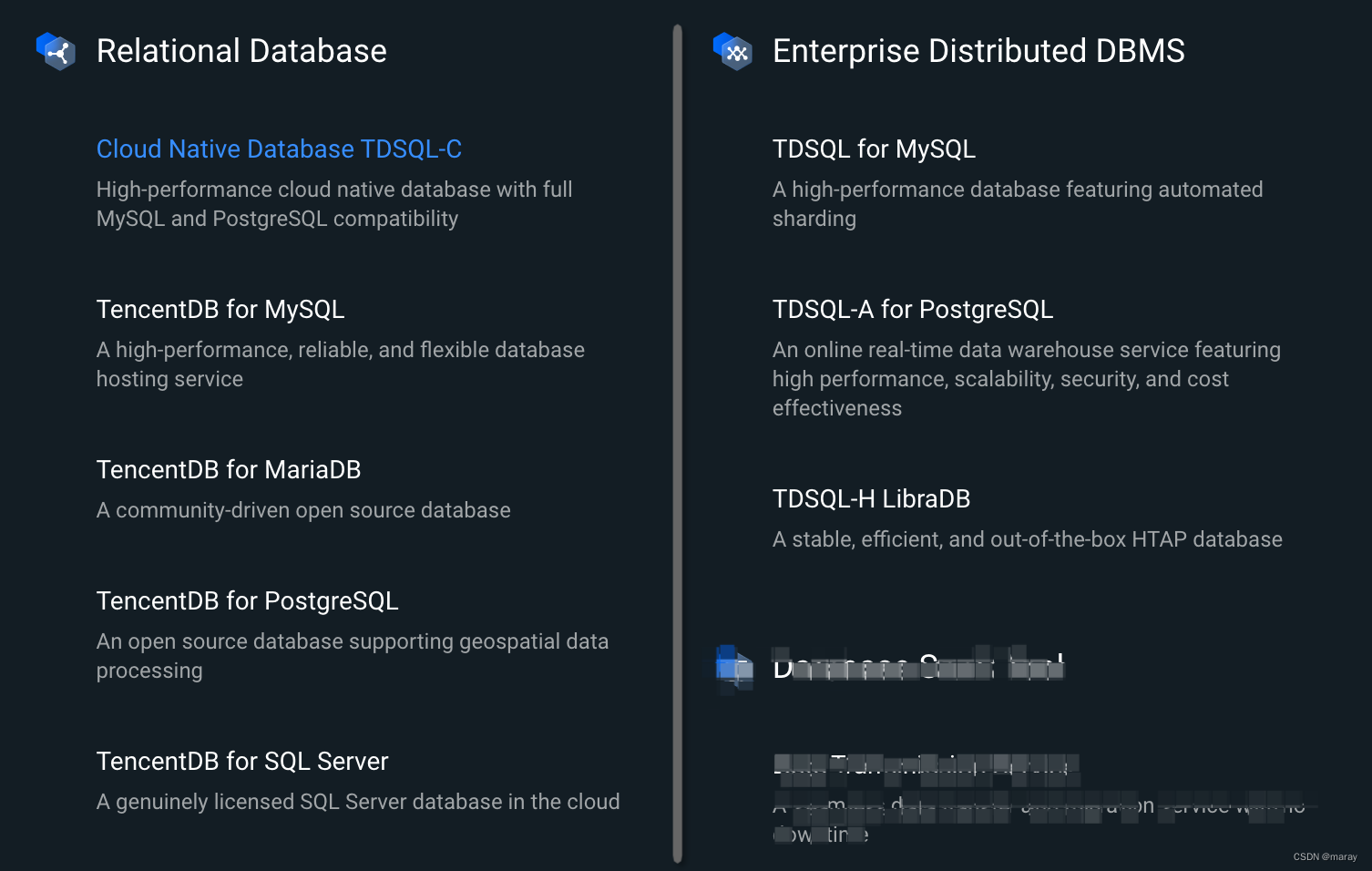Click the automated sharding description text
Viewport: 1372px width, 871px height.
[x=1018, y=203]
